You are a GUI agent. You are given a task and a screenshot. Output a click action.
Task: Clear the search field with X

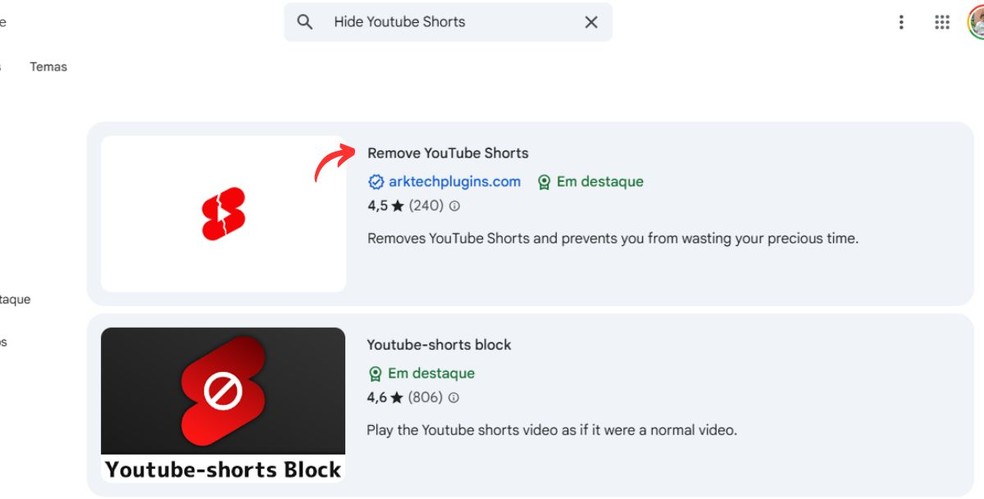(591, 22)
